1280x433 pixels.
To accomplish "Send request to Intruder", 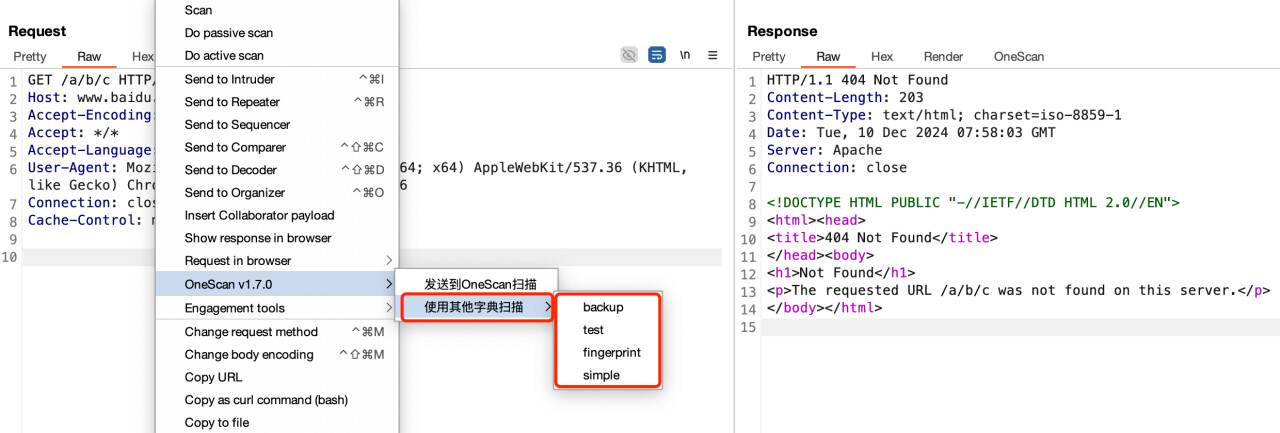I will pyautogui.click(x=229, y=79).
